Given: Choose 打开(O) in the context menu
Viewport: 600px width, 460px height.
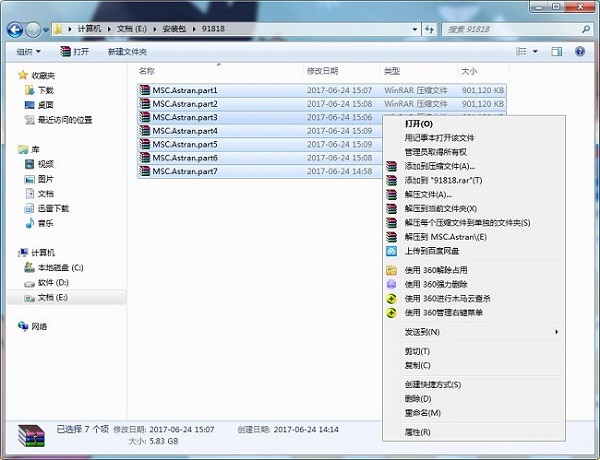Looking at the screenshot, I should [474, 124].
